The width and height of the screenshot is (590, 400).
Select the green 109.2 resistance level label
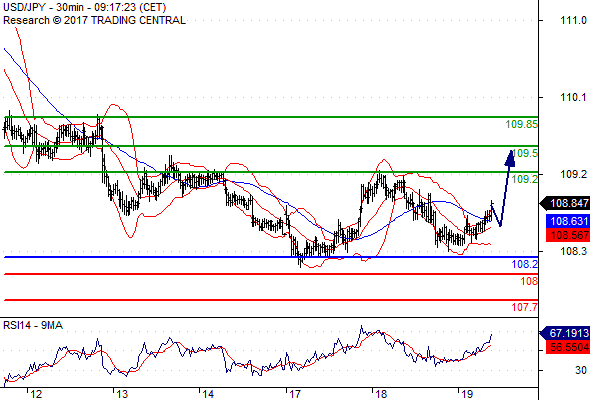click(525, 179)
